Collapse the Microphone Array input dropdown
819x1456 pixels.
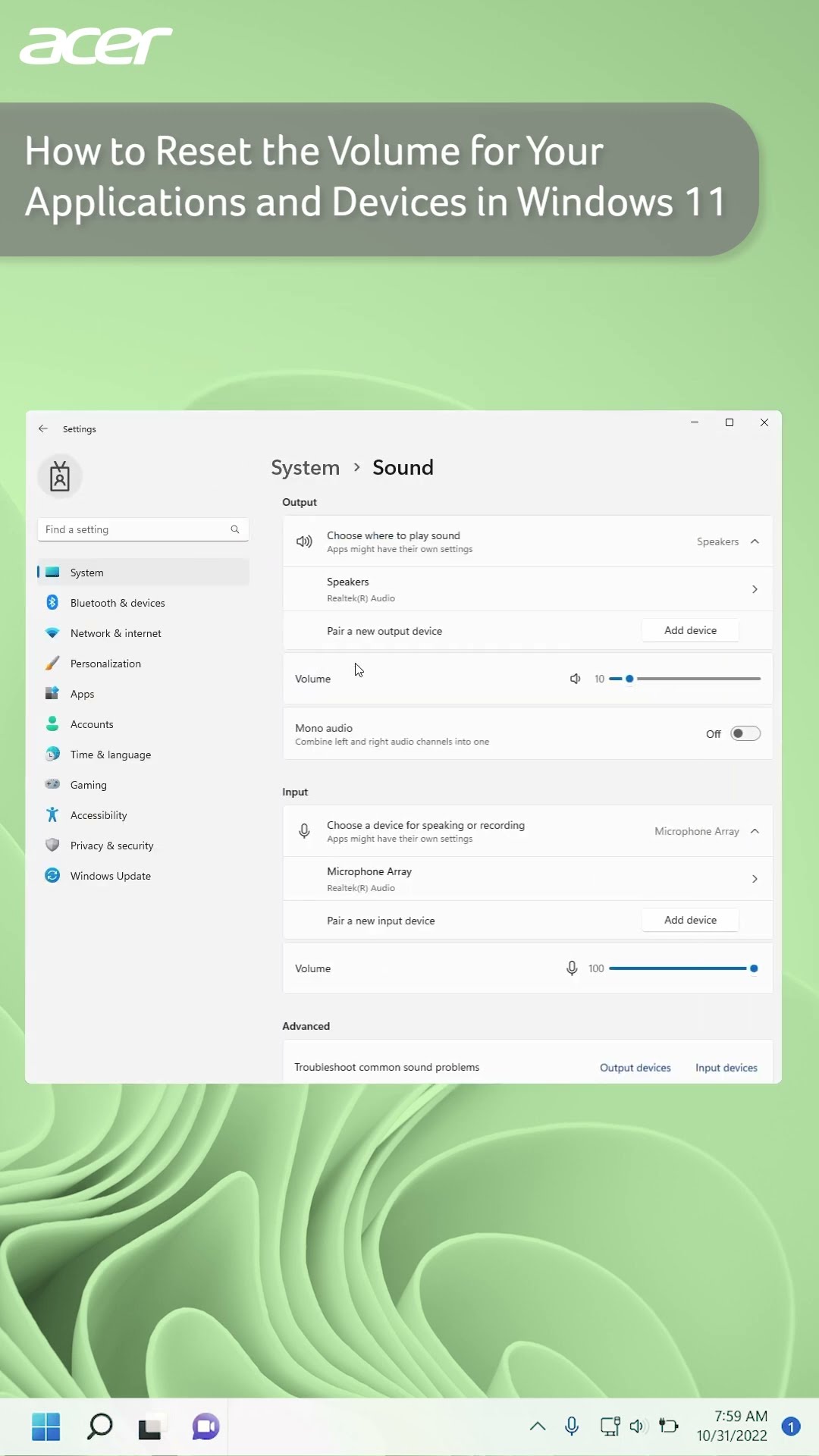tap(755, 831)
